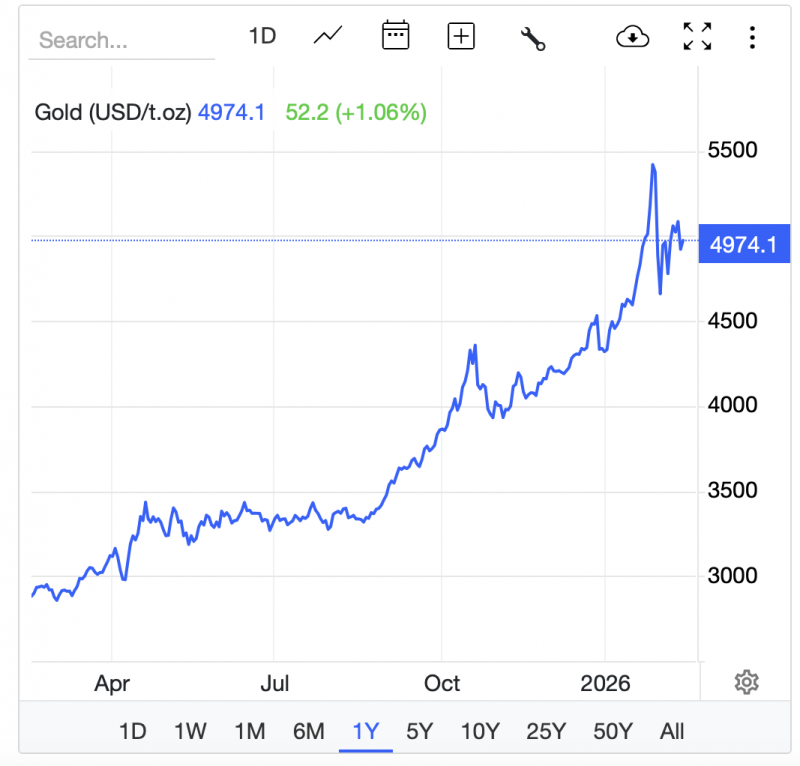Image resolution: width=800 pixels, height=766 pixels.
Task: Show the 50Y time range
Action: pyautogui.click(x=613, y=731)
